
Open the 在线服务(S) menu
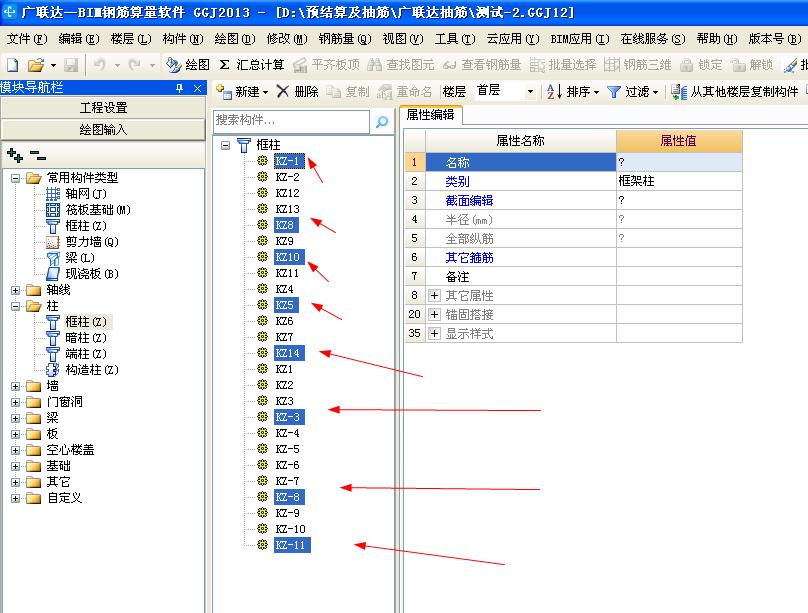653,39
